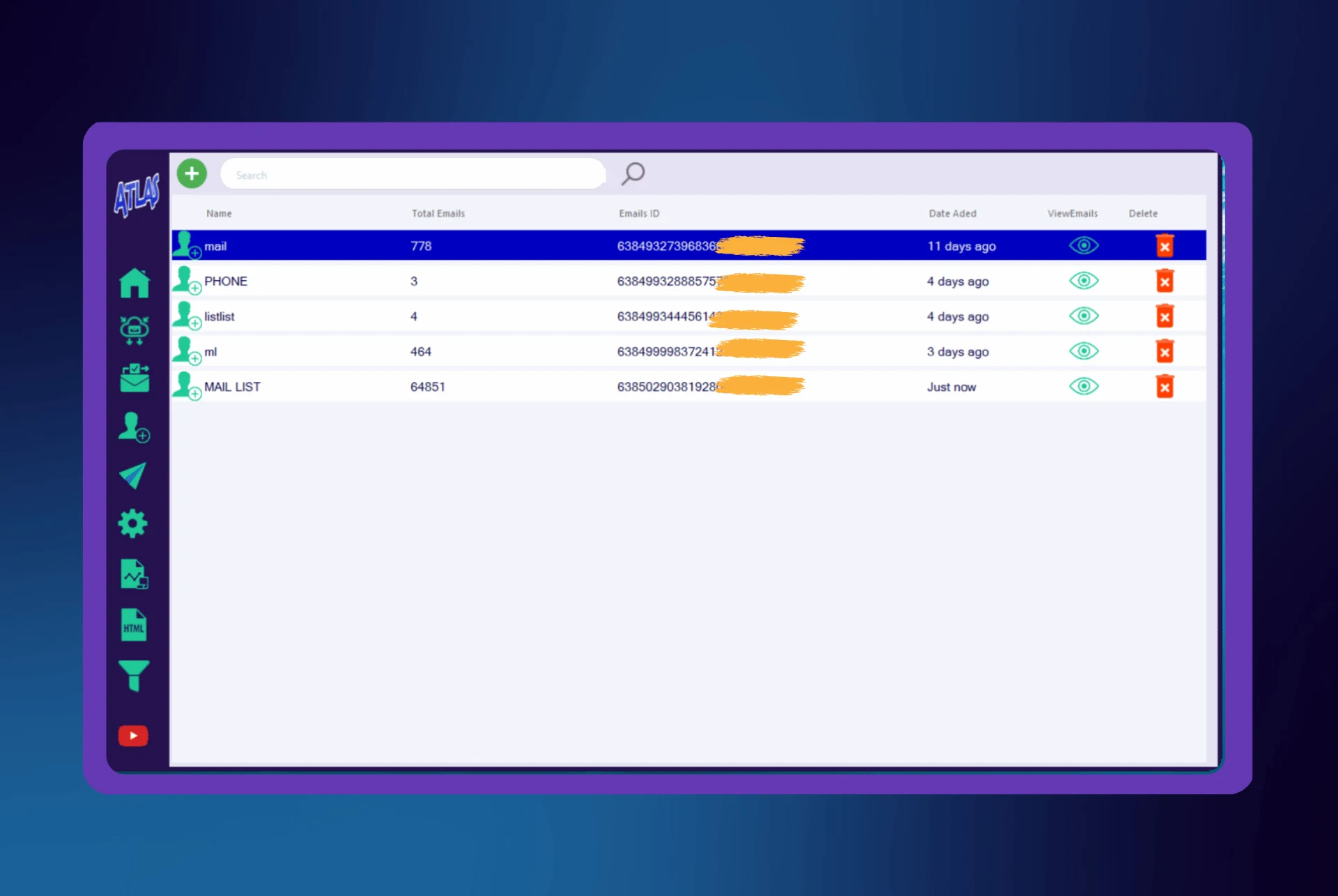Delete the ml list with trash icon

pyautogui.click(x=1164, y=351)
